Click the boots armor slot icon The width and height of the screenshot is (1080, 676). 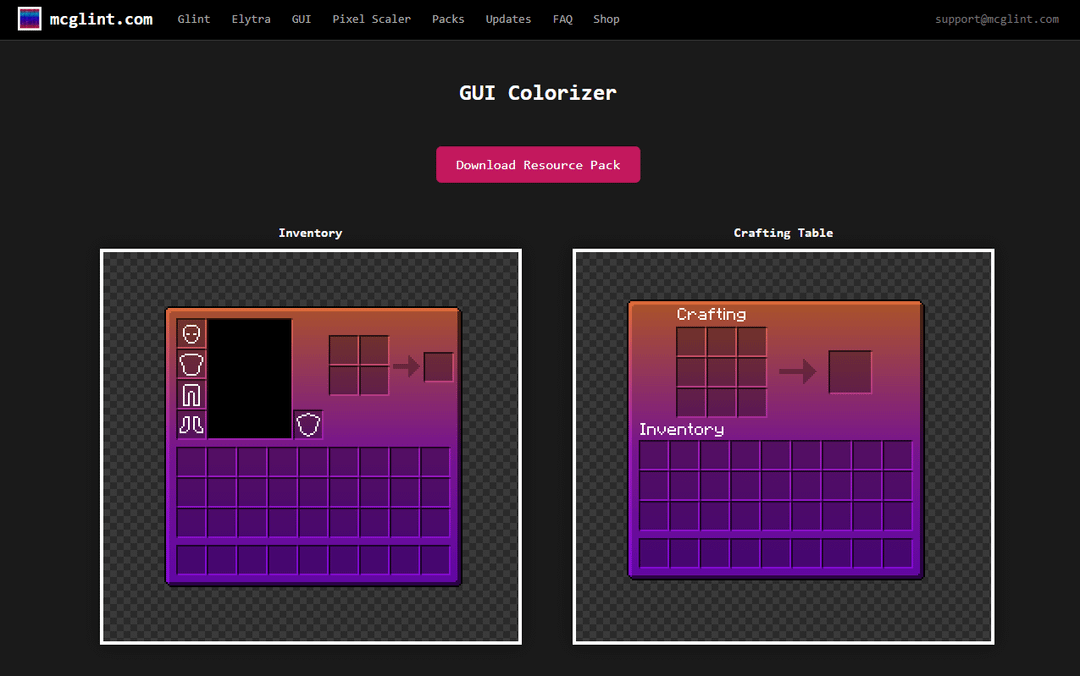click(x=191, y=424)
